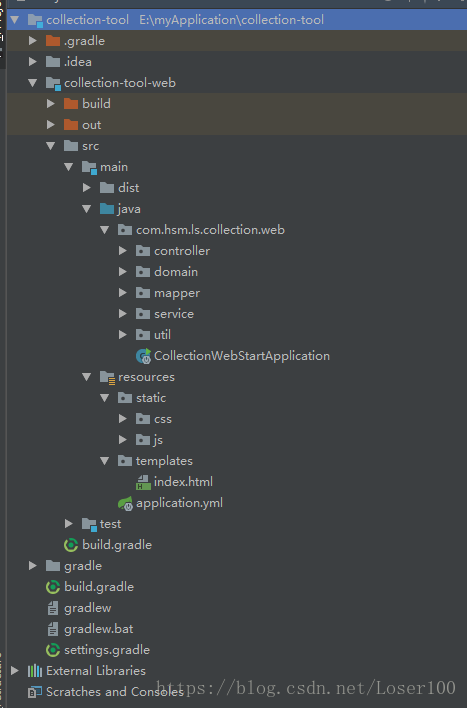
Task: Select the CollectionWebStartApplication class name
Action: point(242,356)
